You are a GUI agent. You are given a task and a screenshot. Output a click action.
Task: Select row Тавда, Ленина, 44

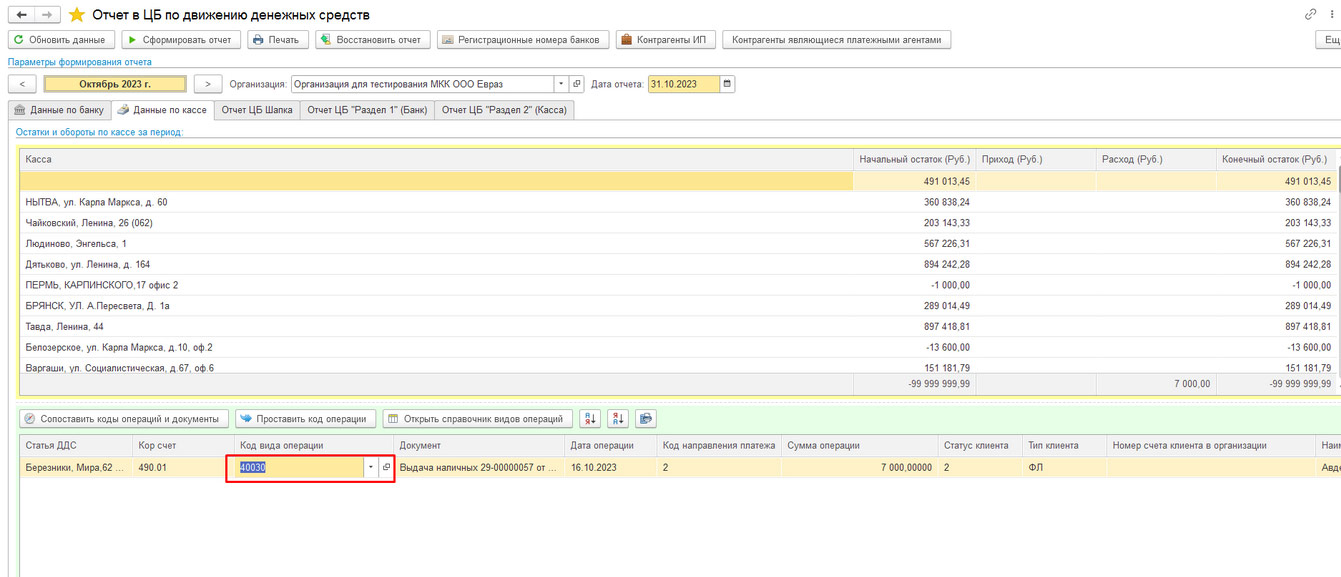pyautogui.click(x=679, y=327)
